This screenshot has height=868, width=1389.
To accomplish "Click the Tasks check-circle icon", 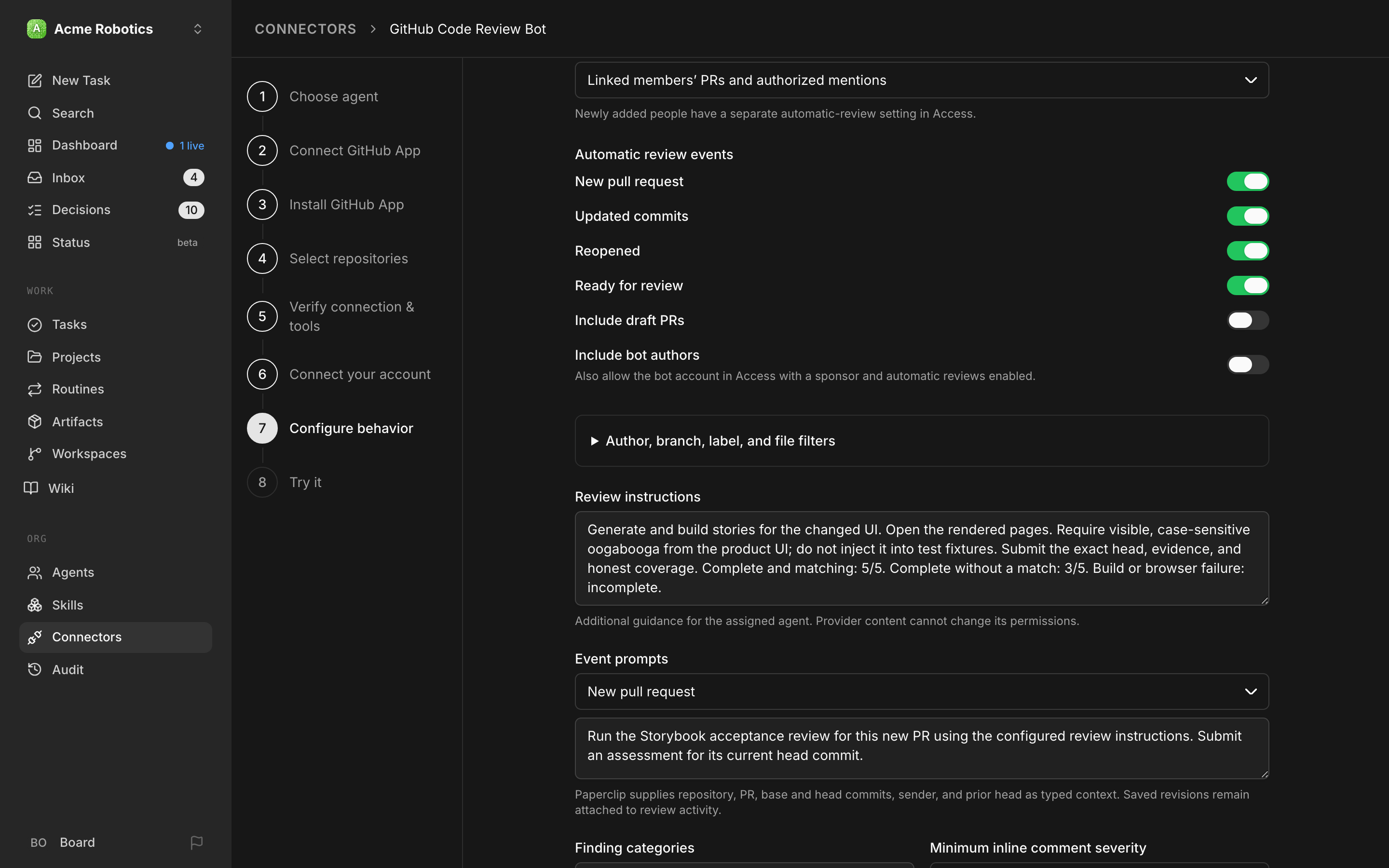I will click(x=34, y=325).
